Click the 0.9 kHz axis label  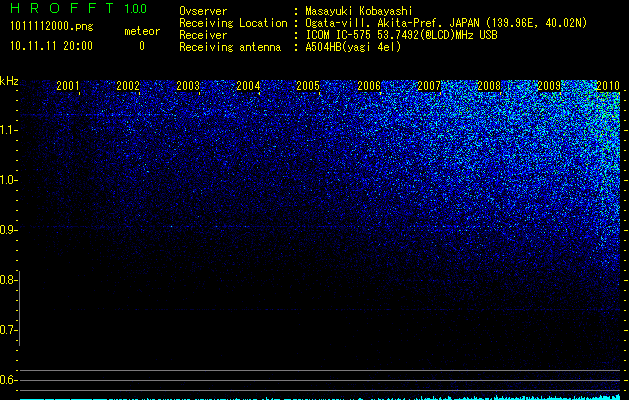(8, 230)
